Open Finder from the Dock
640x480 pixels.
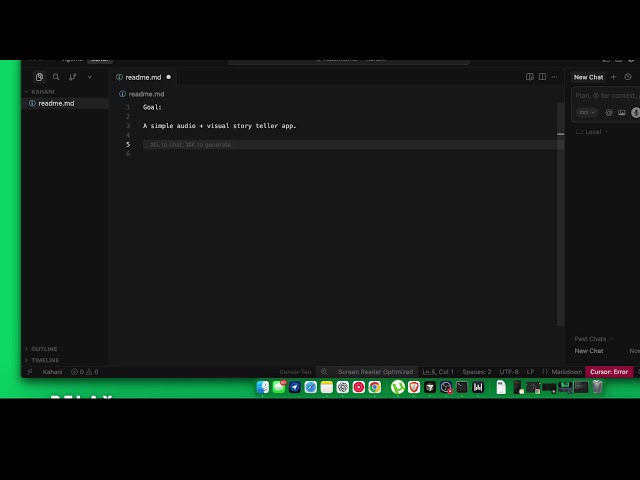pyautogui.click(x=263, y=387)
